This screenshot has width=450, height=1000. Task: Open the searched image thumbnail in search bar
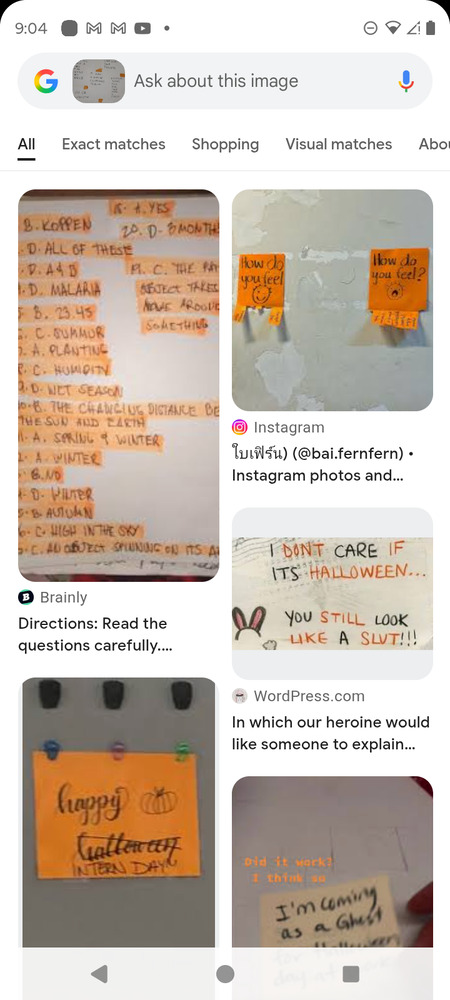pos(99,81)
